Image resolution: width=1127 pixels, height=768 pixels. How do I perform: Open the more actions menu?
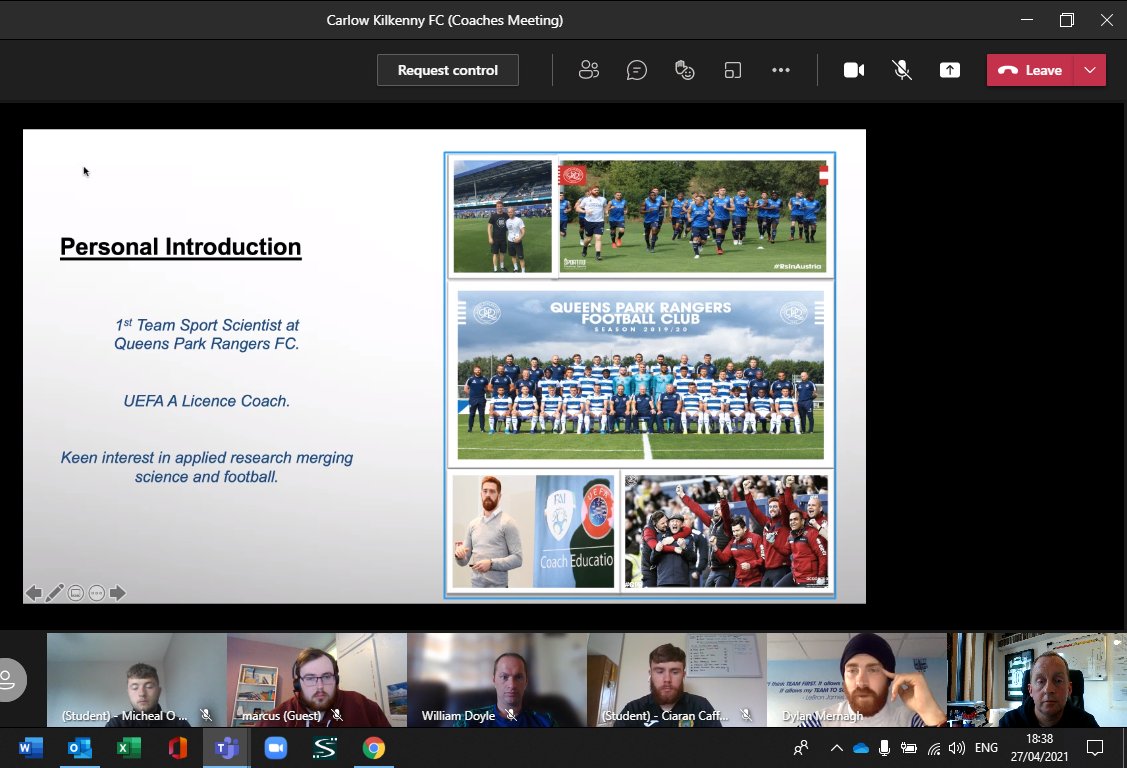[781, 70]
